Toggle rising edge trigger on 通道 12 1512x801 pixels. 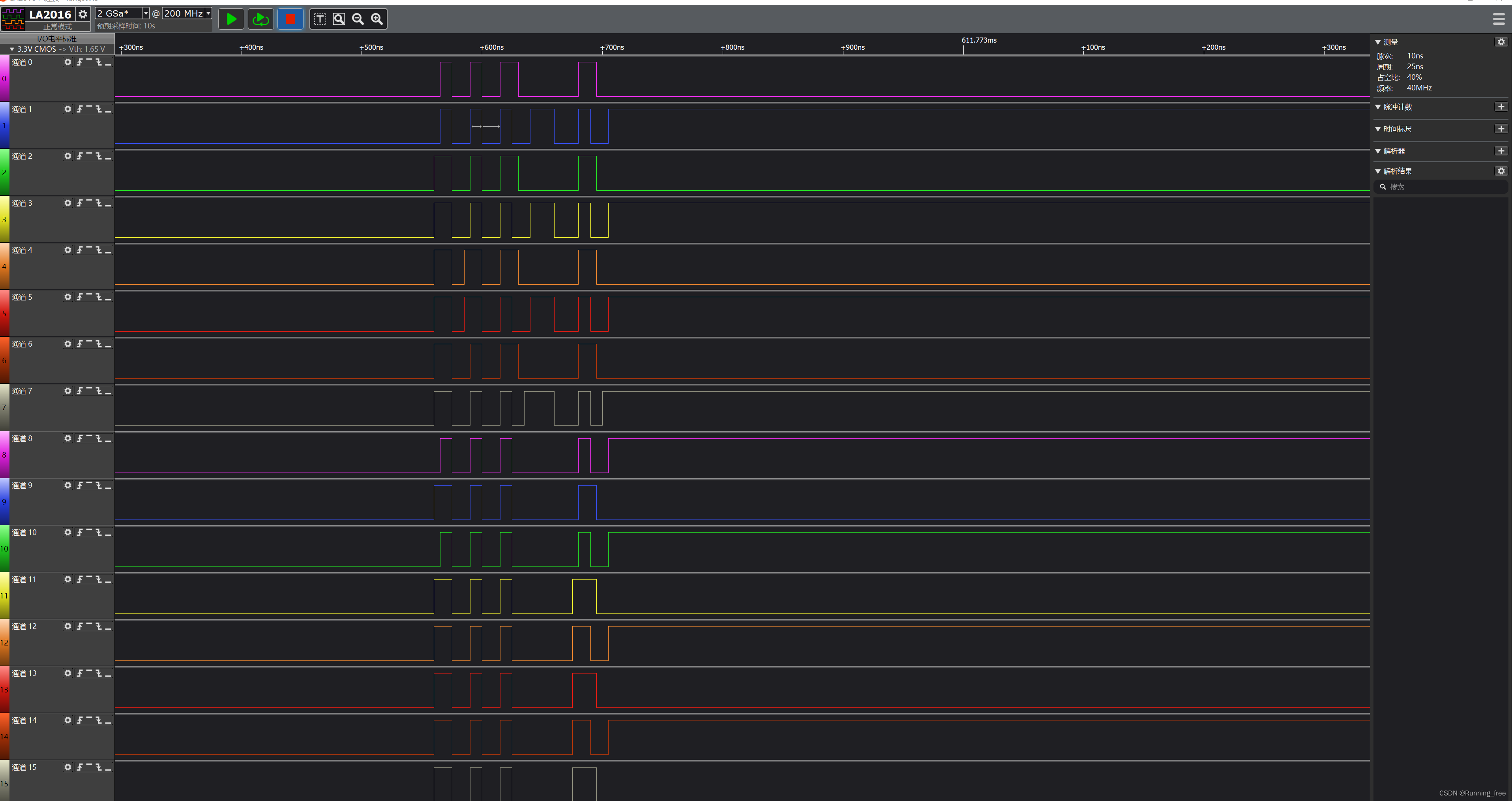coord(80,626)
